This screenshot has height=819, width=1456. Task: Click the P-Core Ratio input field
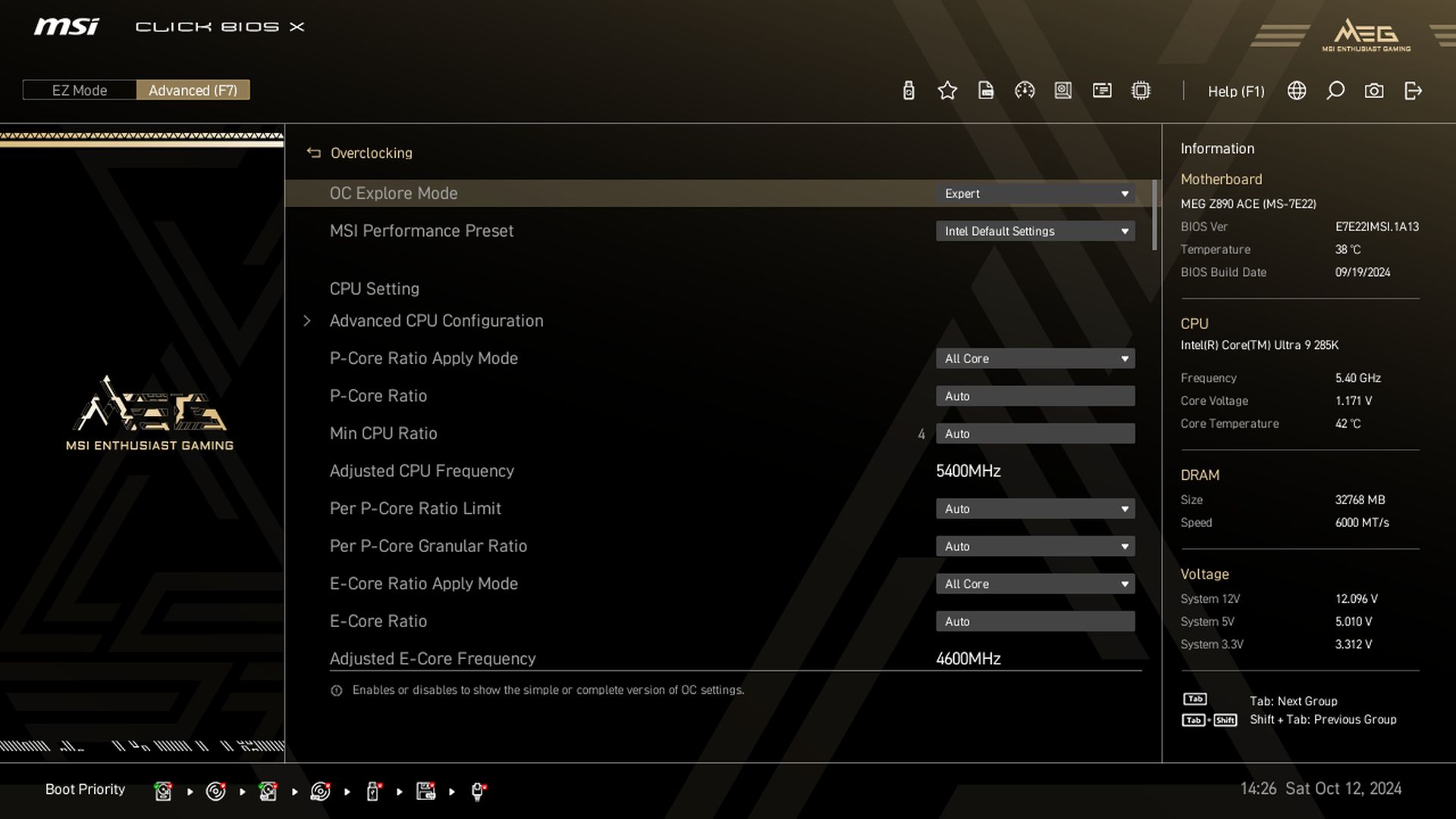pyautogui.click(x=1034, y=396)
